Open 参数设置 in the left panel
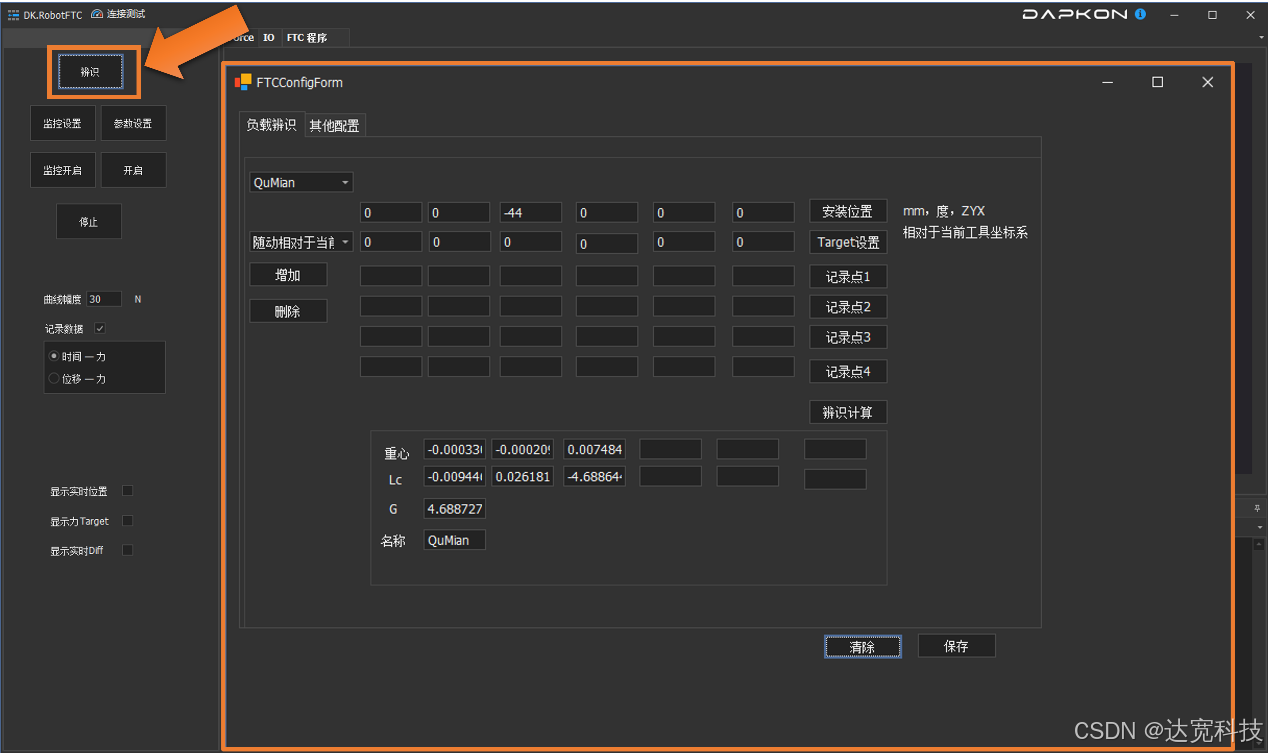 [133, 123]
